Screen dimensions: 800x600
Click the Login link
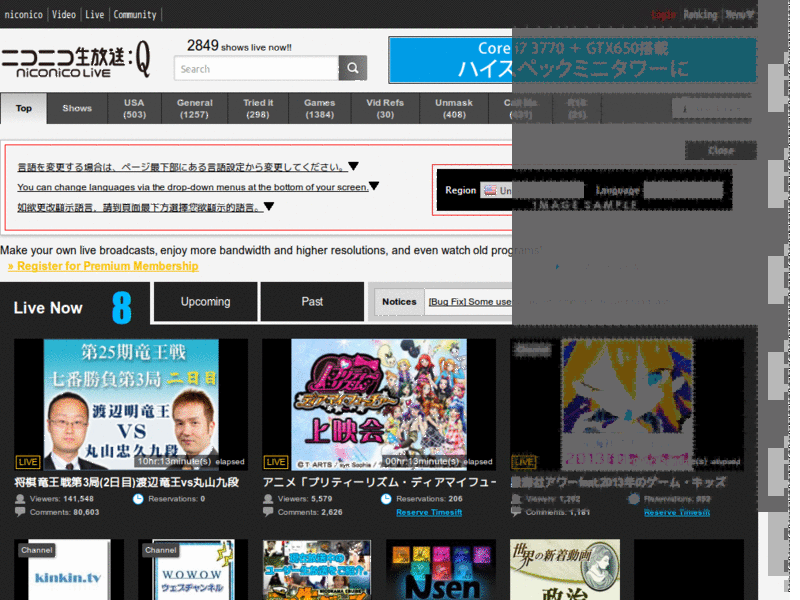[663, 15]
